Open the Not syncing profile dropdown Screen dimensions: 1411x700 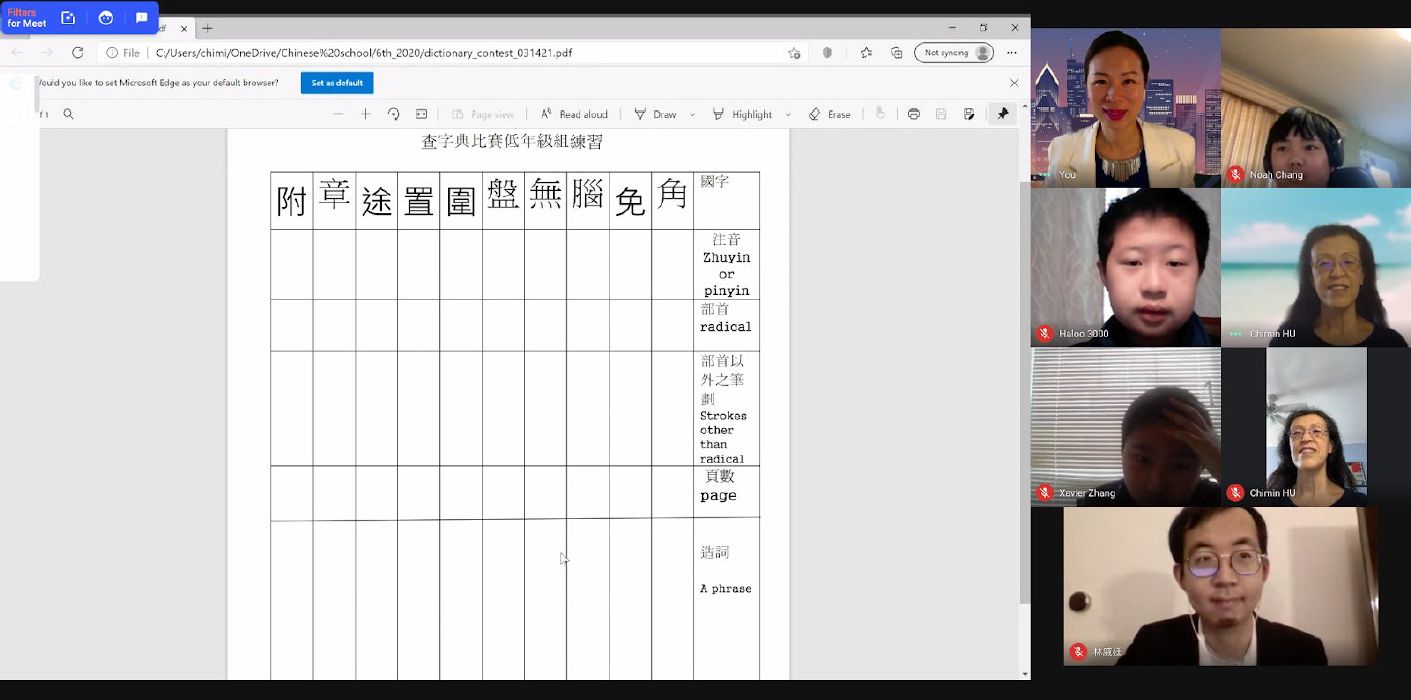pos(953,52)
